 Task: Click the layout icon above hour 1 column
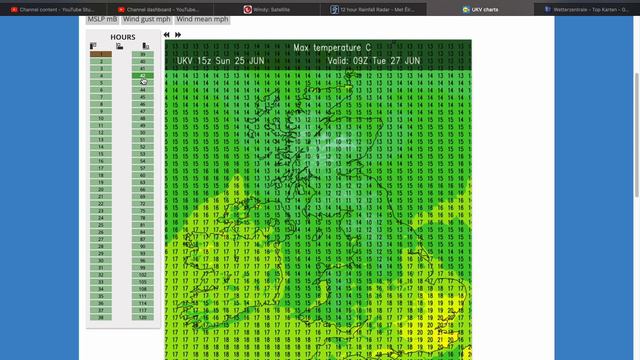93,46
